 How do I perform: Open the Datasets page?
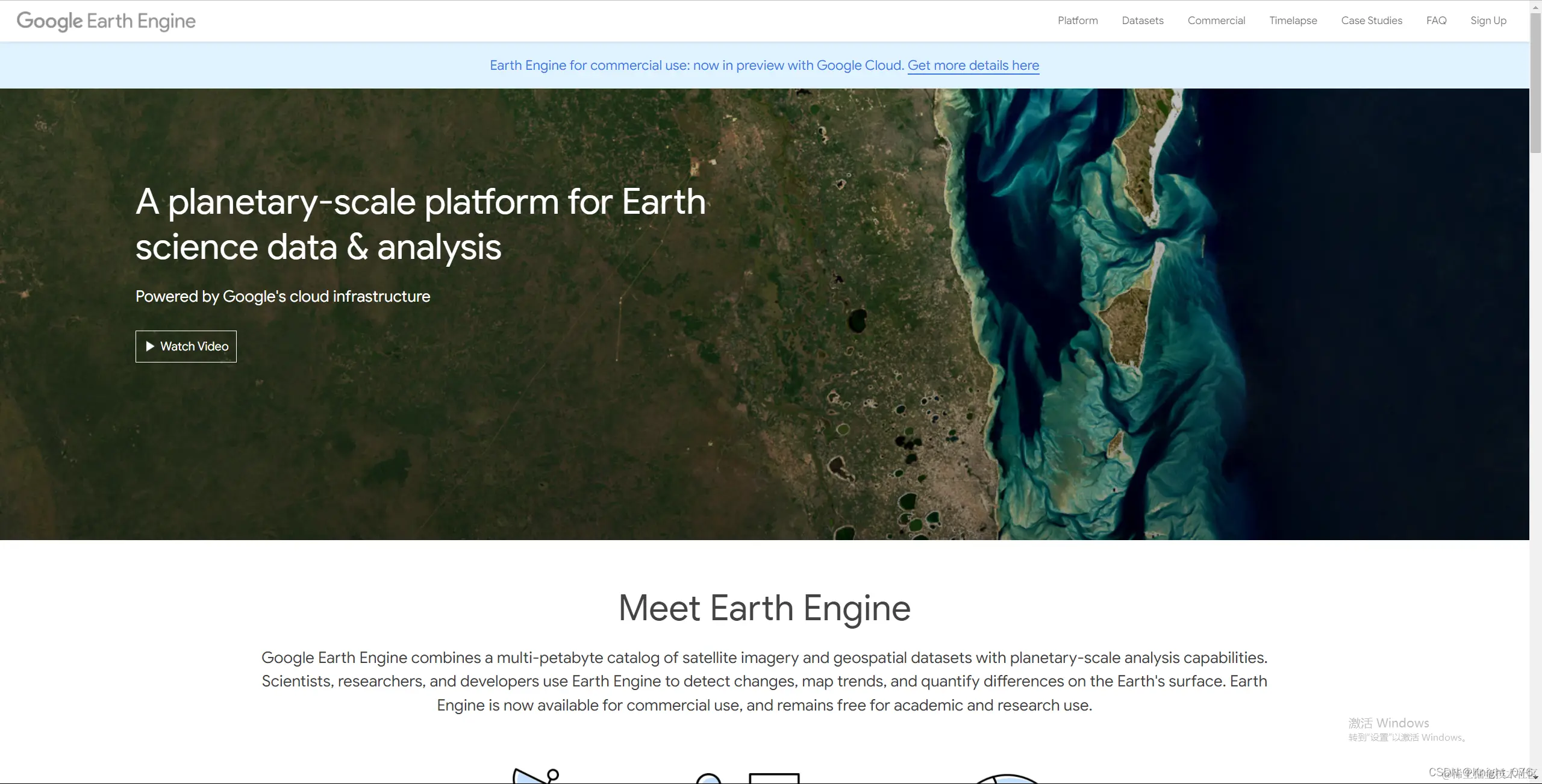tap(1142, 20)
